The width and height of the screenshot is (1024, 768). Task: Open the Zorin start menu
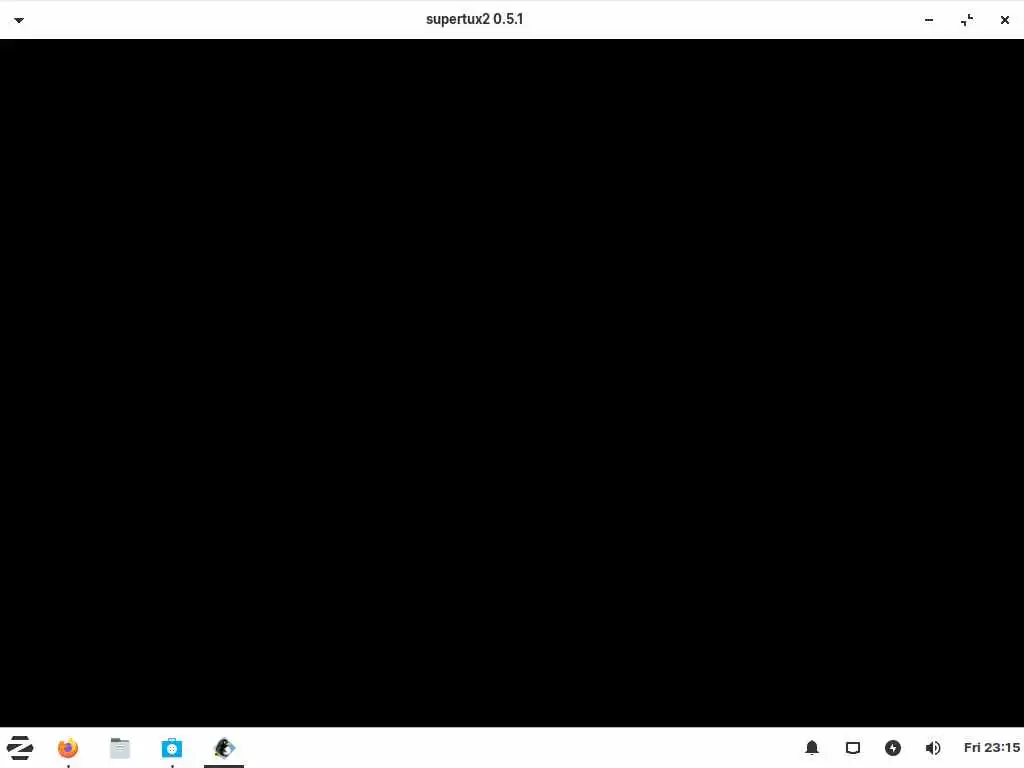(x=20, y=748)
